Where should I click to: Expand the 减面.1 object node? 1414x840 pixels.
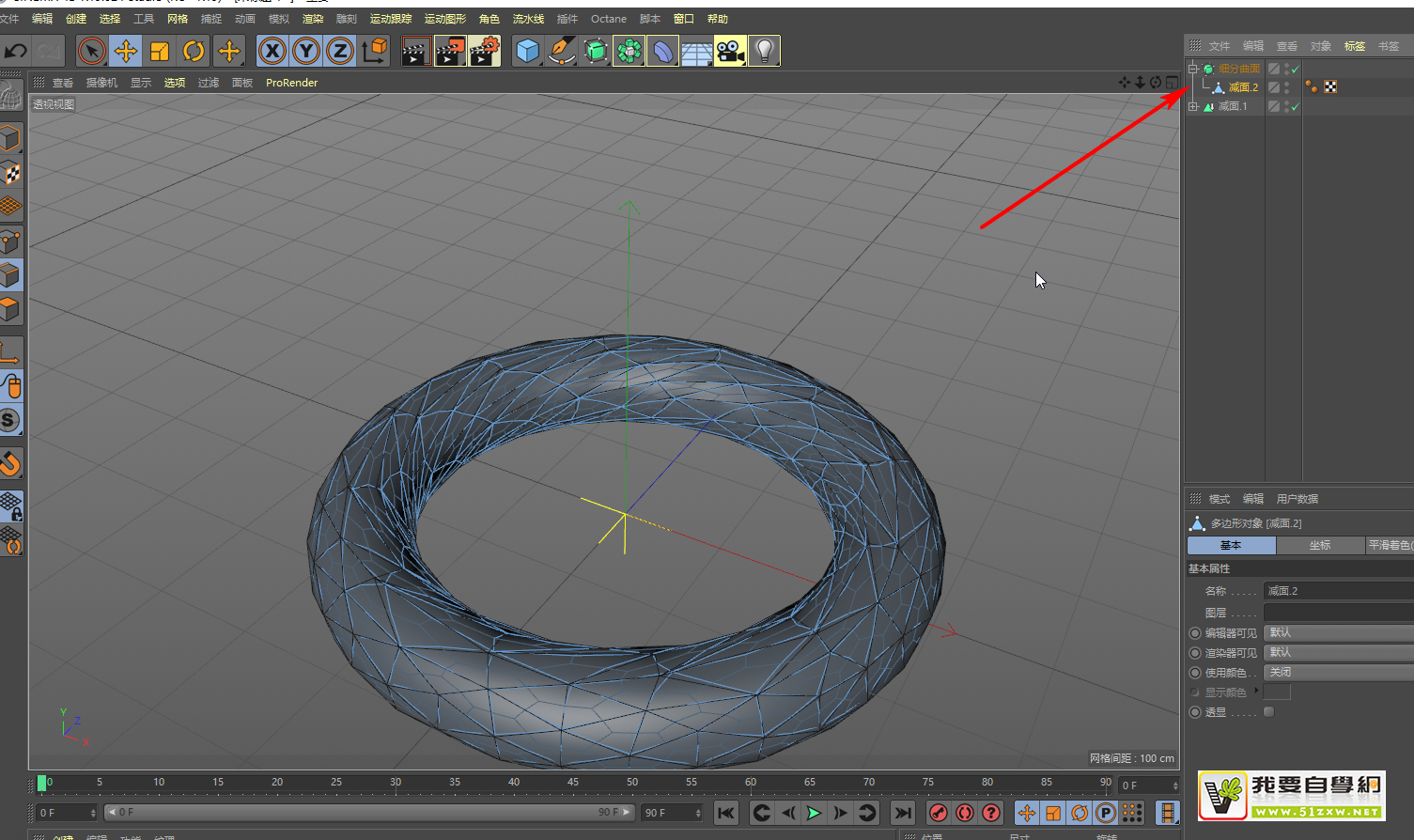(1193, 106)
